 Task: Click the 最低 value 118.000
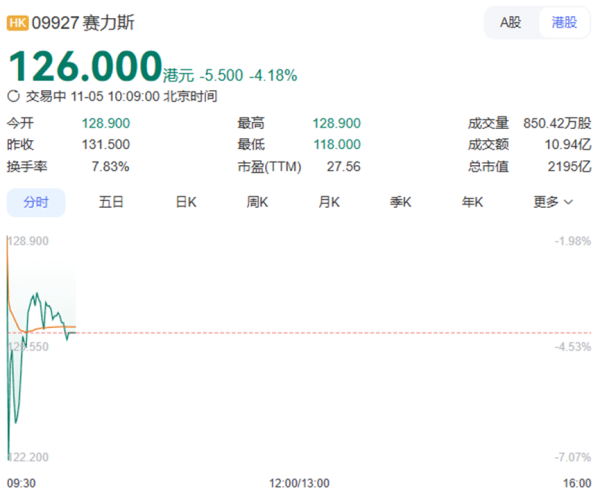[x=337, y=145]
